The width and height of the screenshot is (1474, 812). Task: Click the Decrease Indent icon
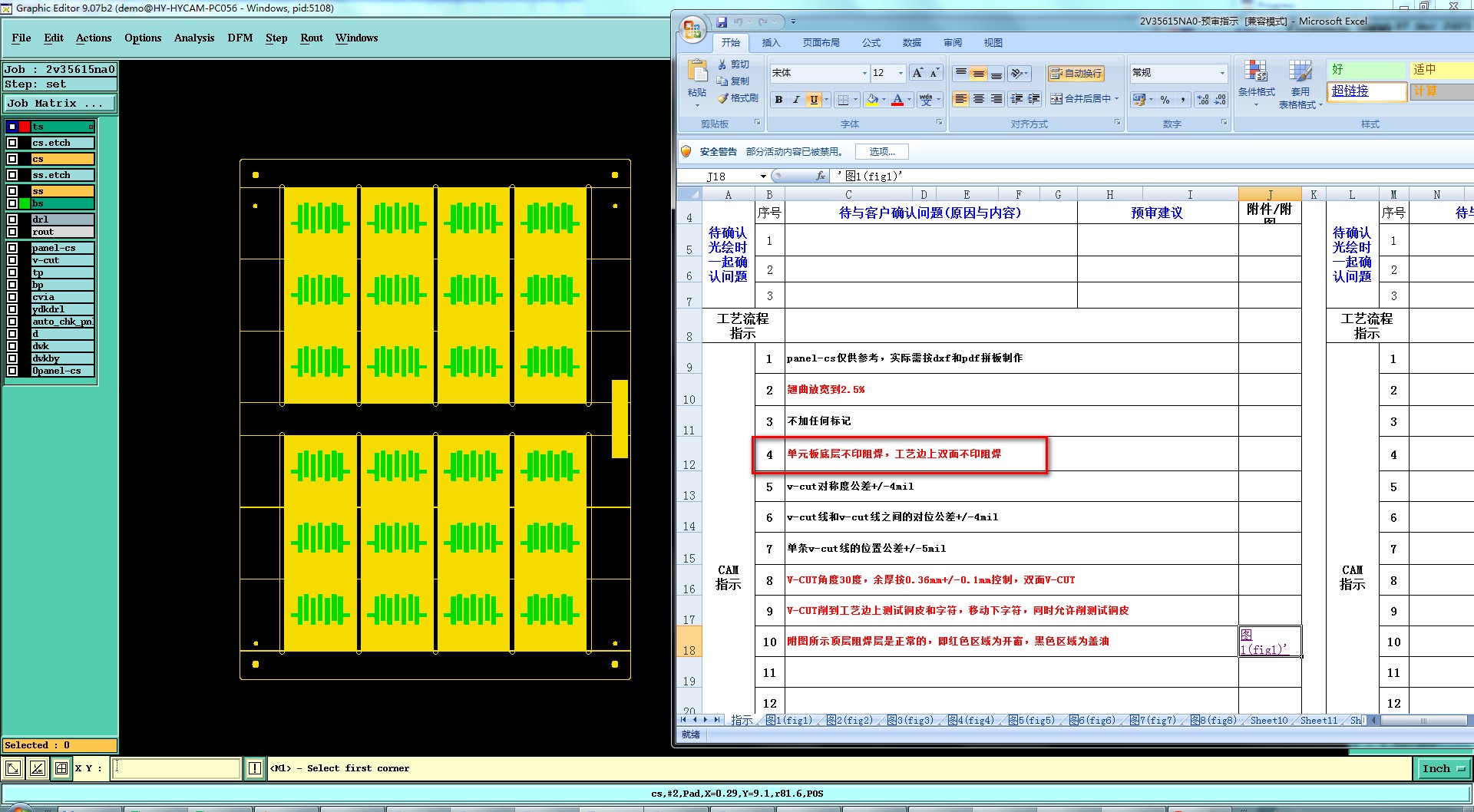tap(1016, 99)
